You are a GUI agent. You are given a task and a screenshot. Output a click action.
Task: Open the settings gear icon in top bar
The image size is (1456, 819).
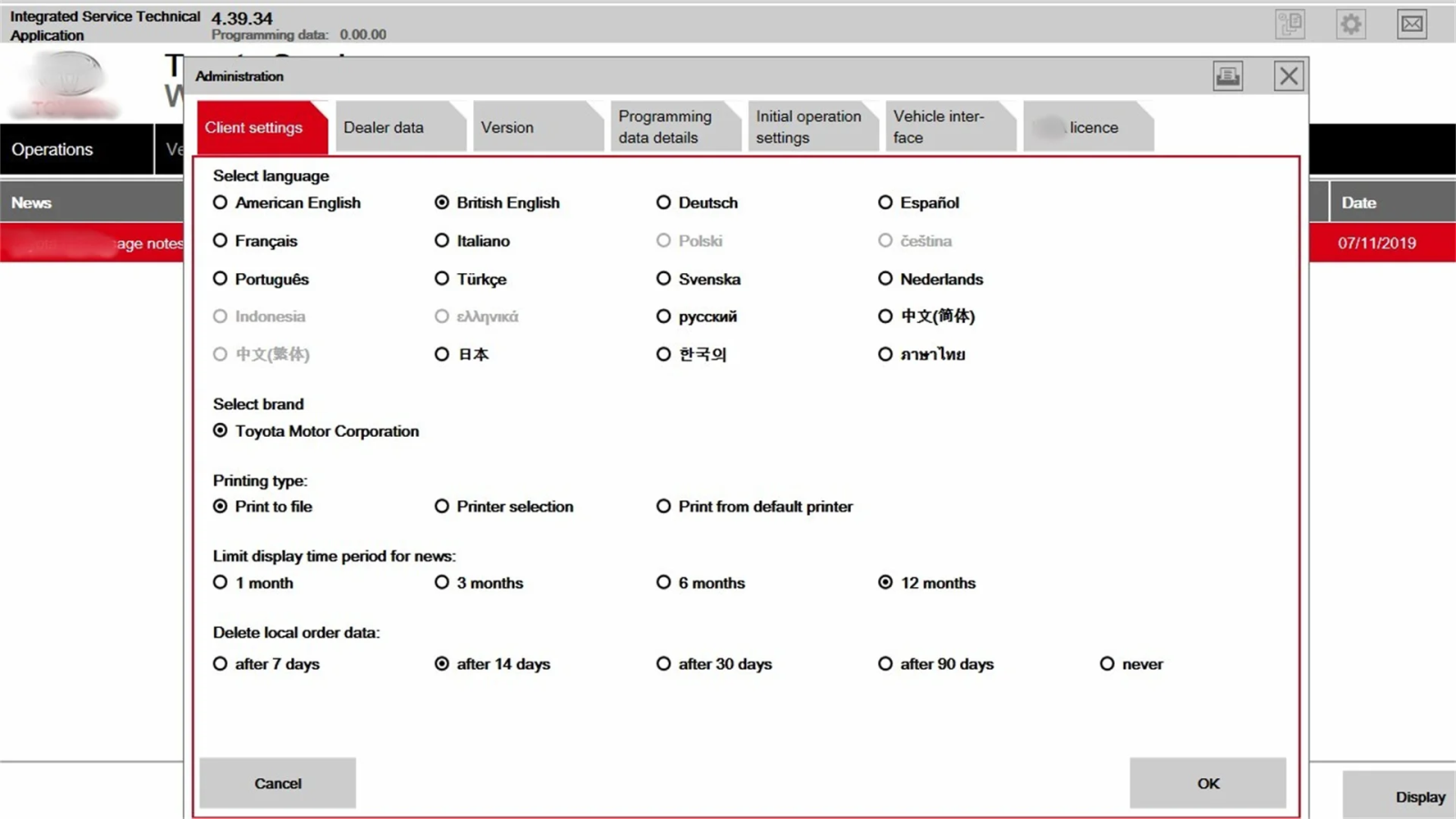pyautogui.click(x=1351, y=24)
